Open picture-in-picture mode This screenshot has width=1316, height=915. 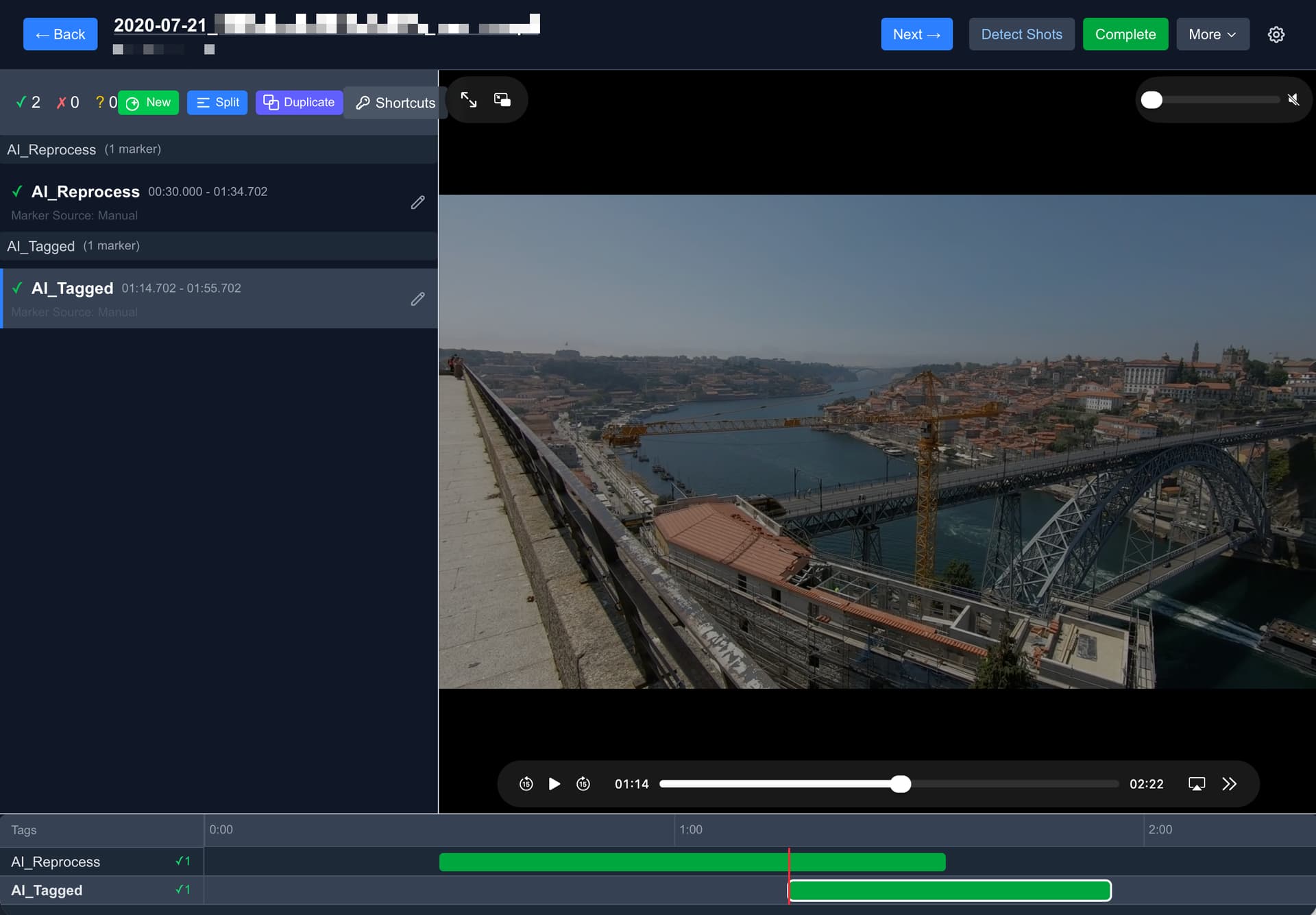(502, 100)
